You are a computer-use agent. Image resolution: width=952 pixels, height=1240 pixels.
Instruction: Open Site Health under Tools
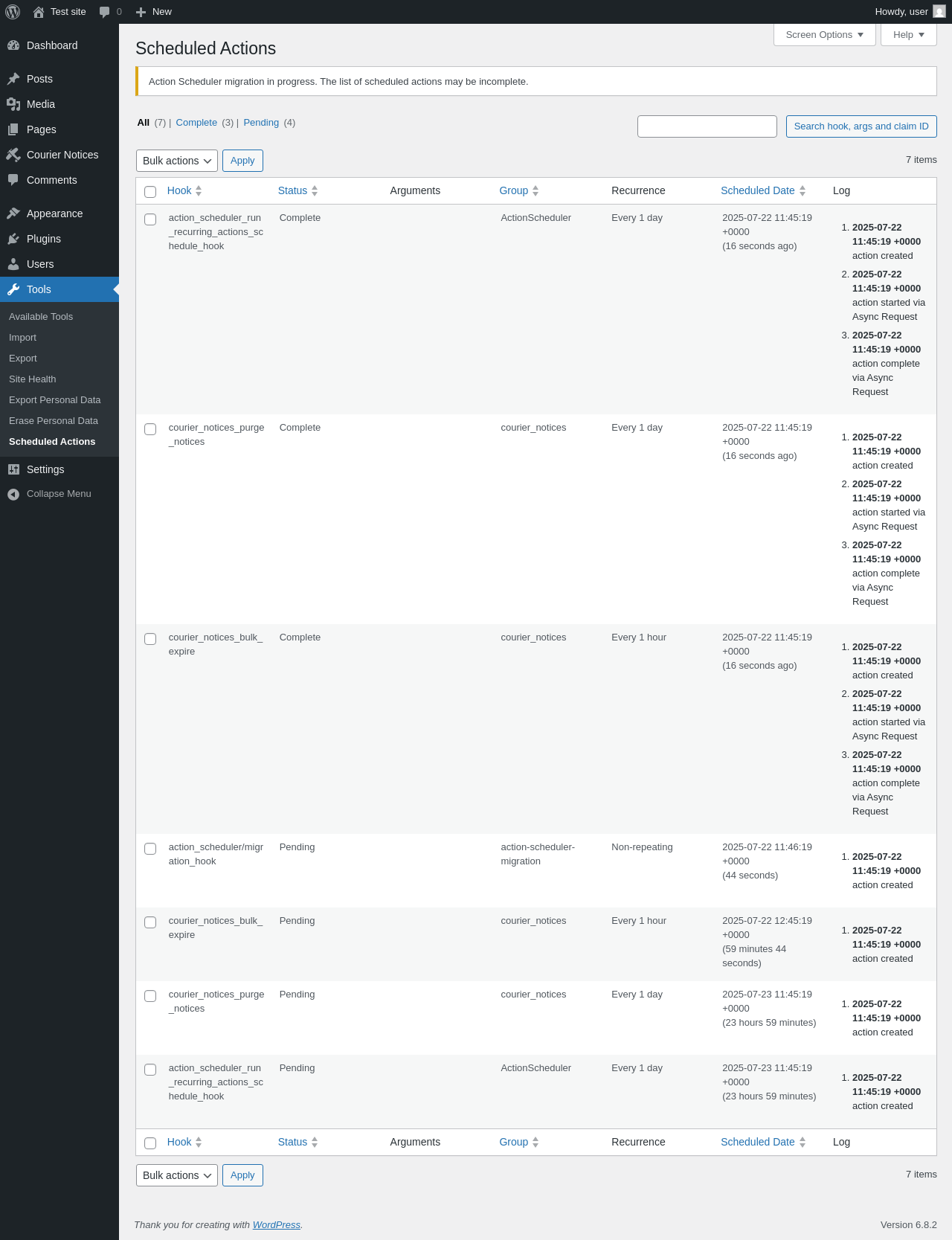[33, 379]
